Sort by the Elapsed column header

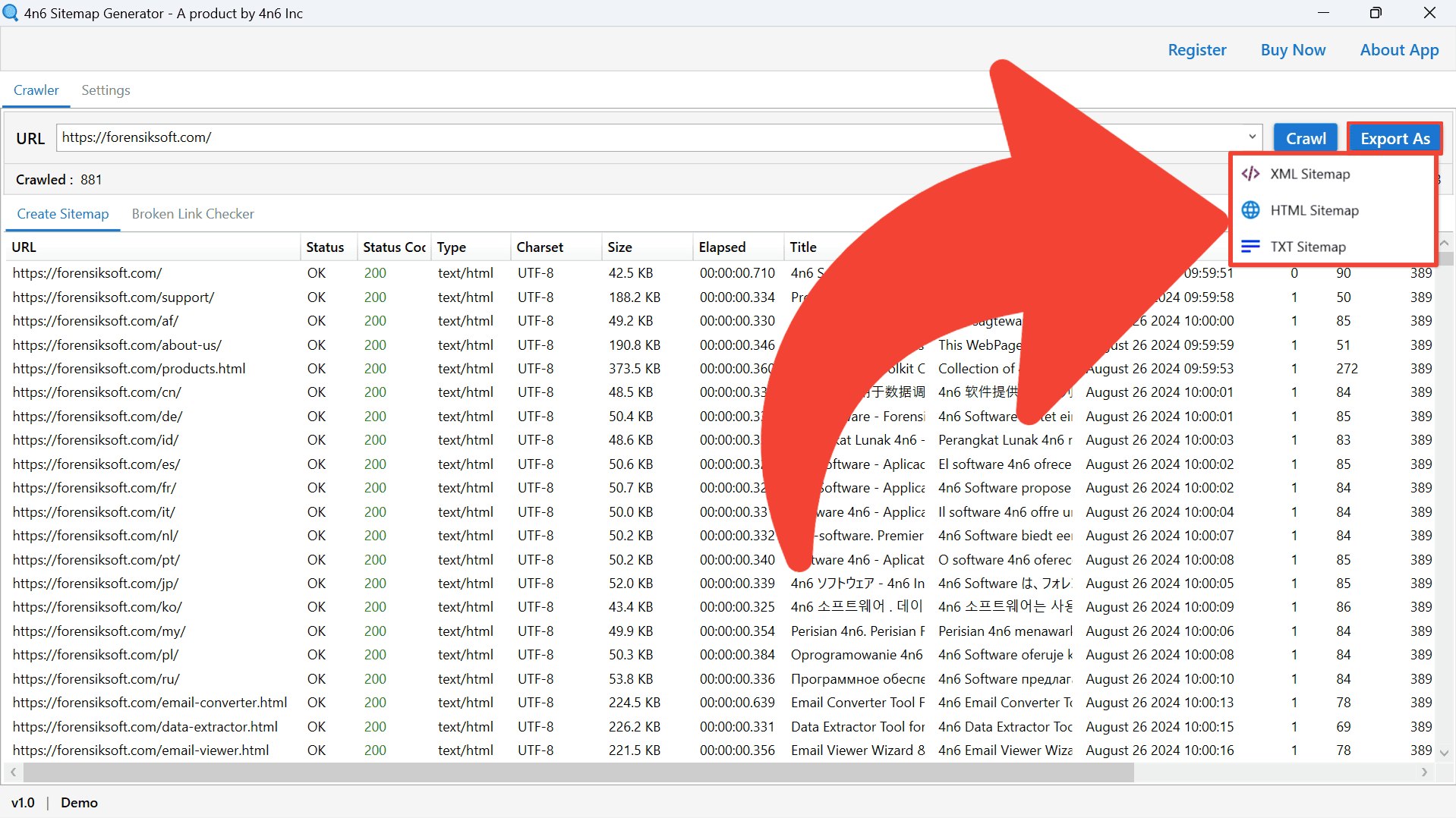[x=737, y=247]
